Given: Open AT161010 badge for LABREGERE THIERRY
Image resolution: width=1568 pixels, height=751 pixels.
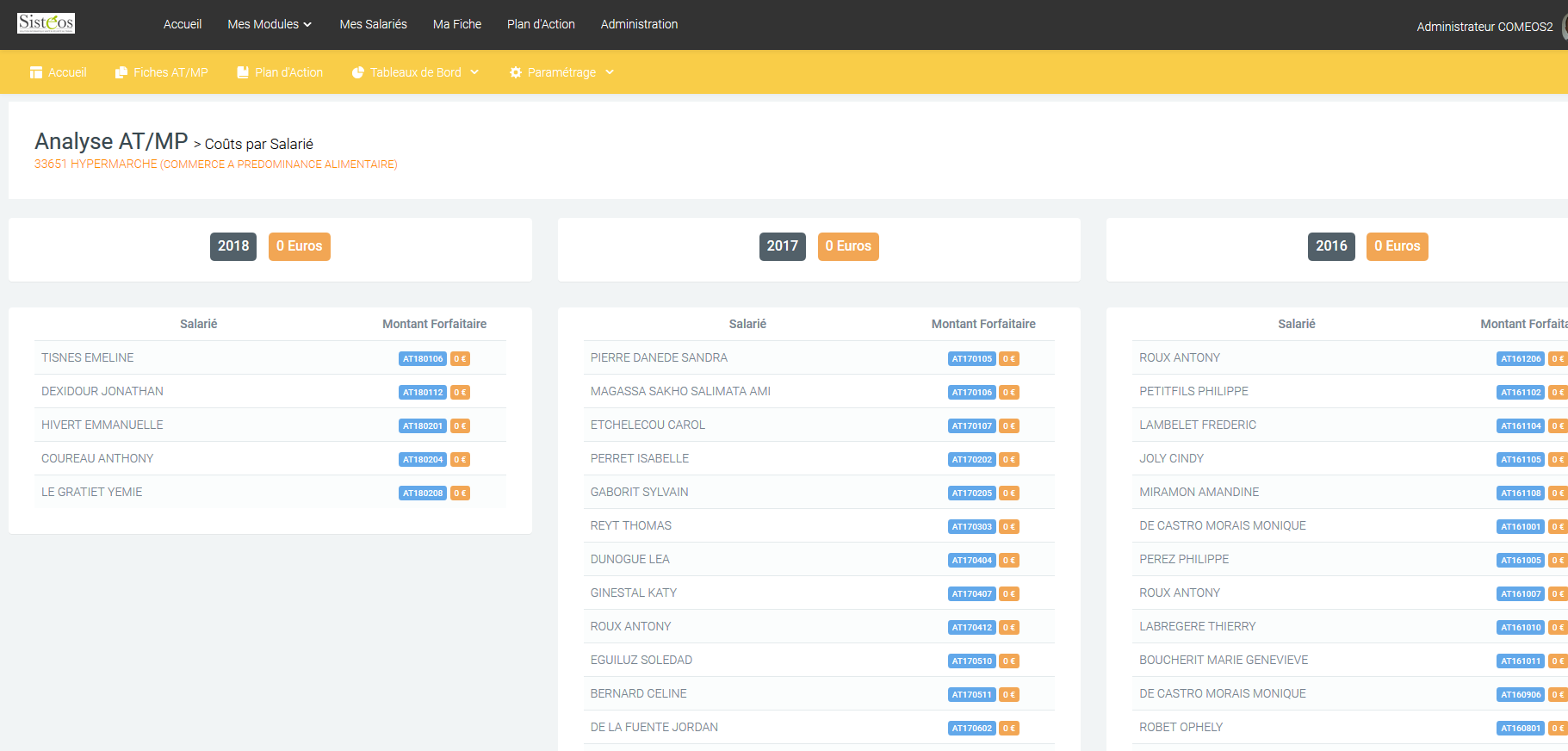Looking at the screenshot, I should [x=1521, y=628].
